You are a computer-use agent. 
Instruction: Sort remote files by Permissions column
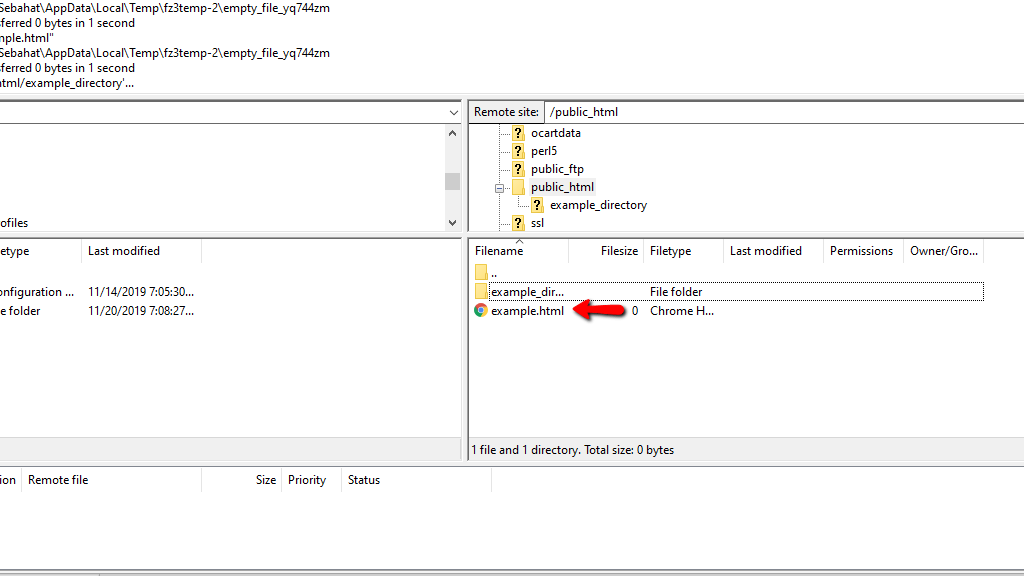[x=863, y=251]
